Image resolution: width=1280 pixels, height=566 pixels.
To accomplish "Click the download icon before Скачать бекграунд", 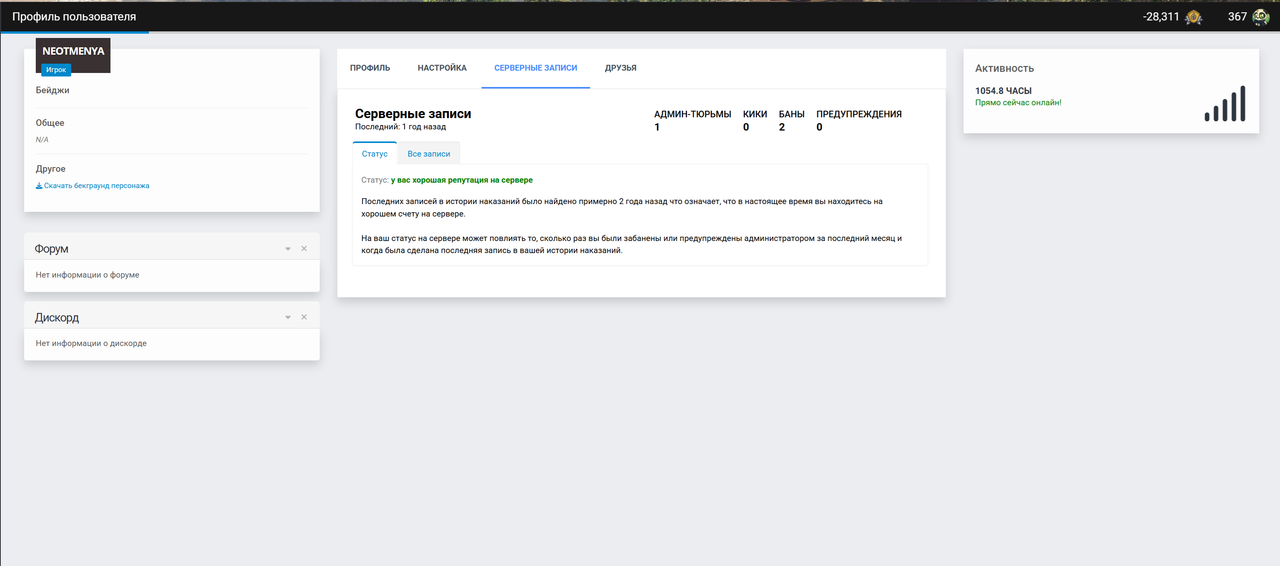I will coord(39,186).
